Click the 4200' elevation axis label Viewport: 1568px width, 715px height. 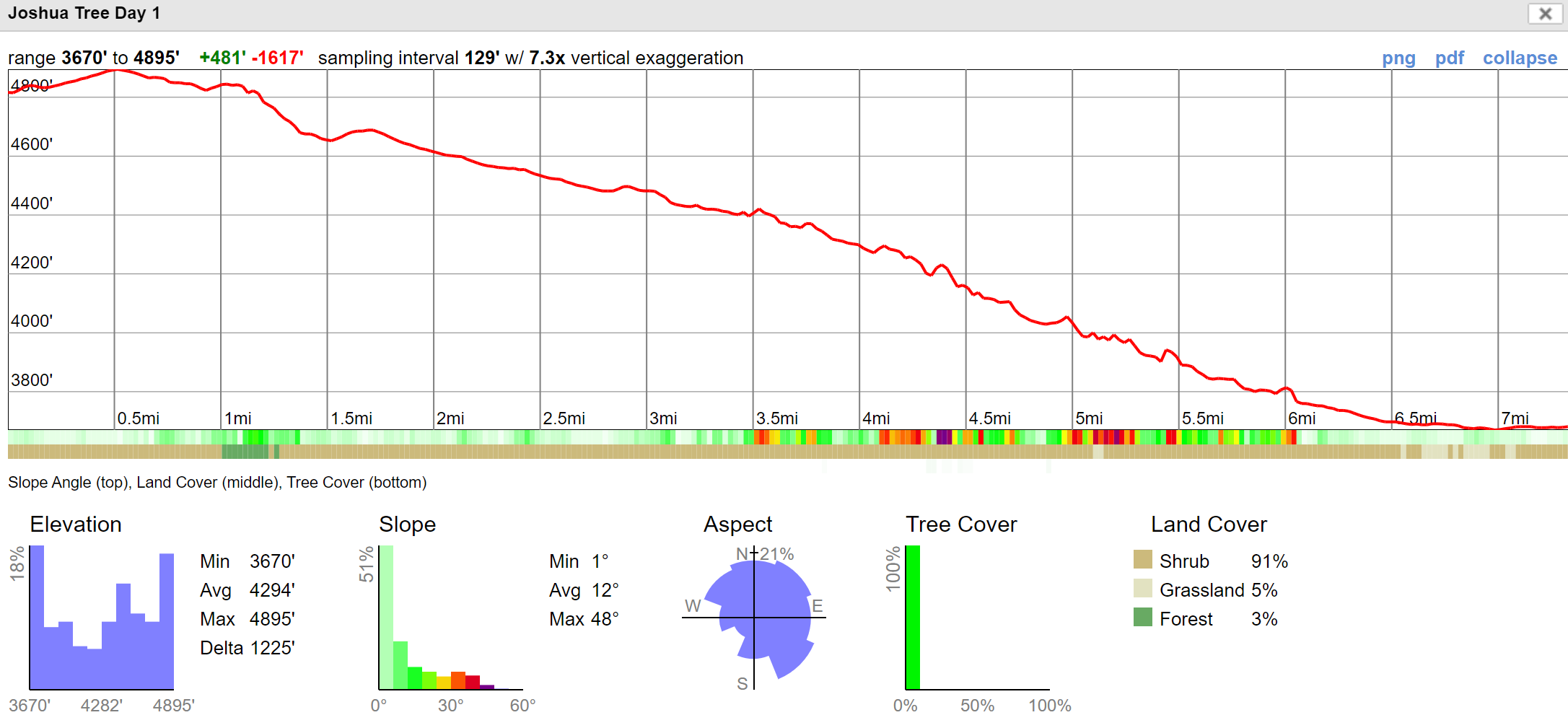click(32, 263)
